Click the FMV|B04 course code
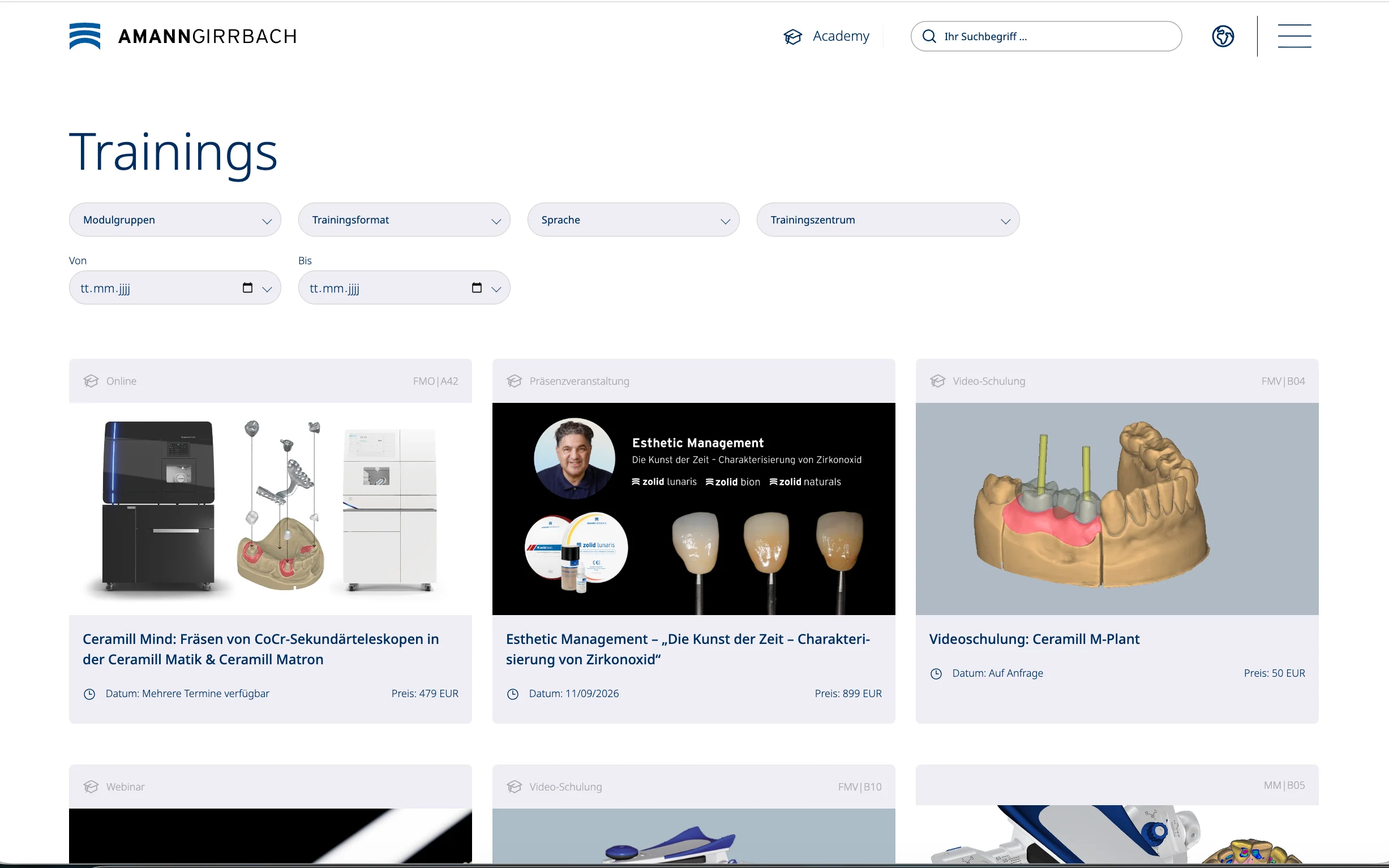Screen dimensions: 1389x868 (1283, 381)
